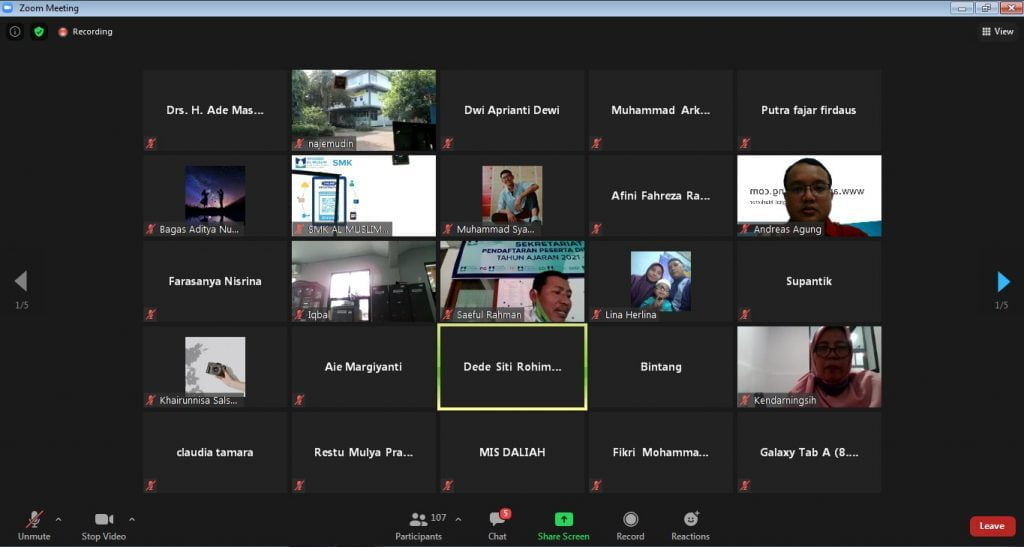Click the Recording indicator
The width and height of the screenshot is (1024, 547).
point(86,31)
